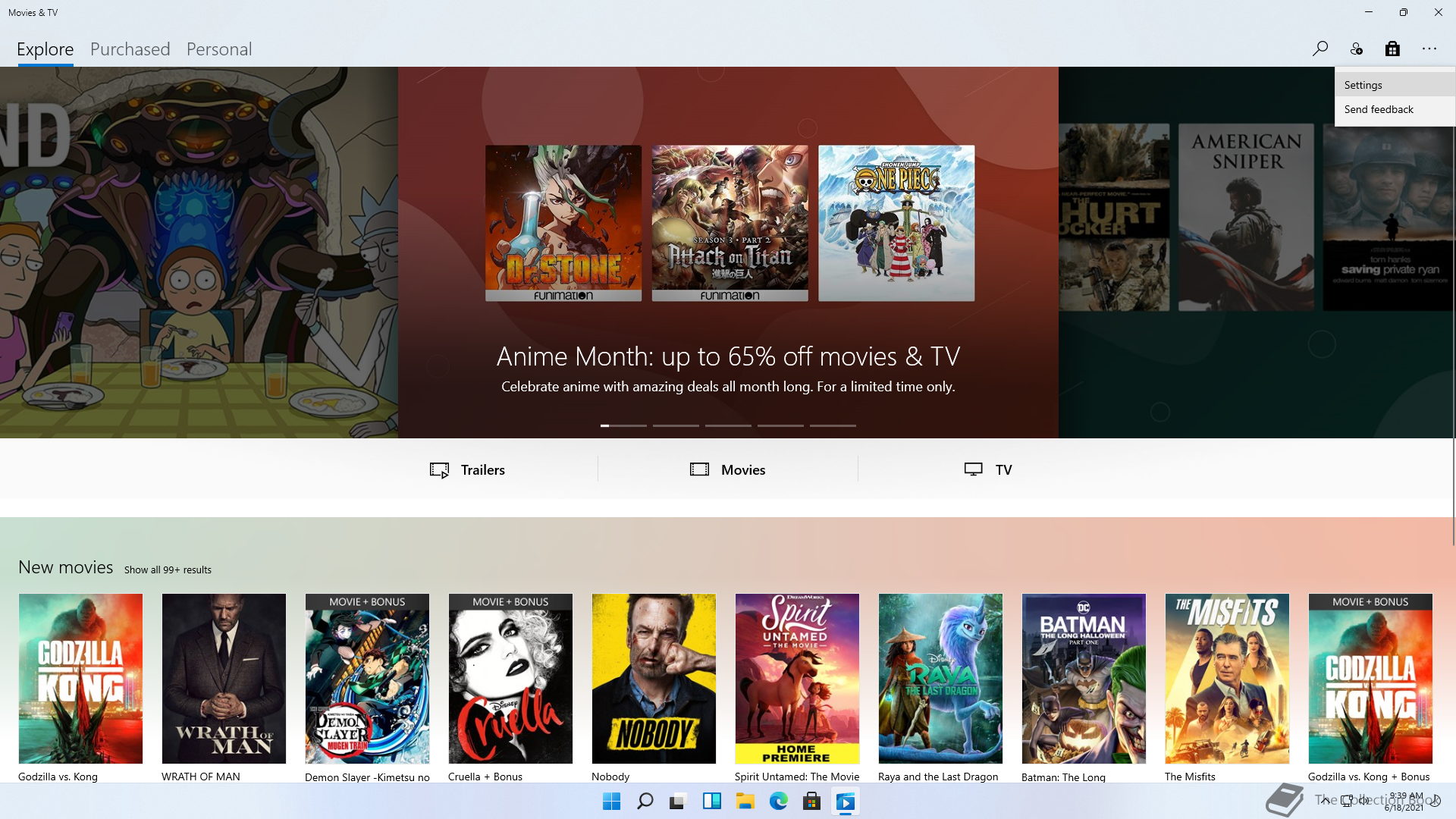This screenshot has height=819, width=1456.
Task: Open Cruella + Bonus poster
Action: pyautogui.click(x=510, y=679)
